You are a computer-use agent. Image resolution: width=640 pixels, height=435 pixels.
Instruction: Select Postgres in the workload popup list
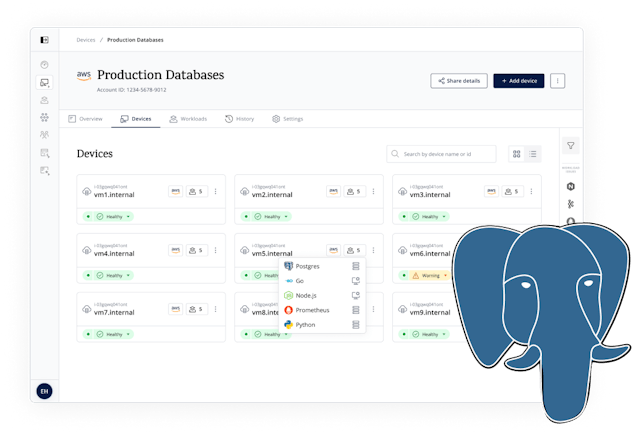click(x=306, y=267)
